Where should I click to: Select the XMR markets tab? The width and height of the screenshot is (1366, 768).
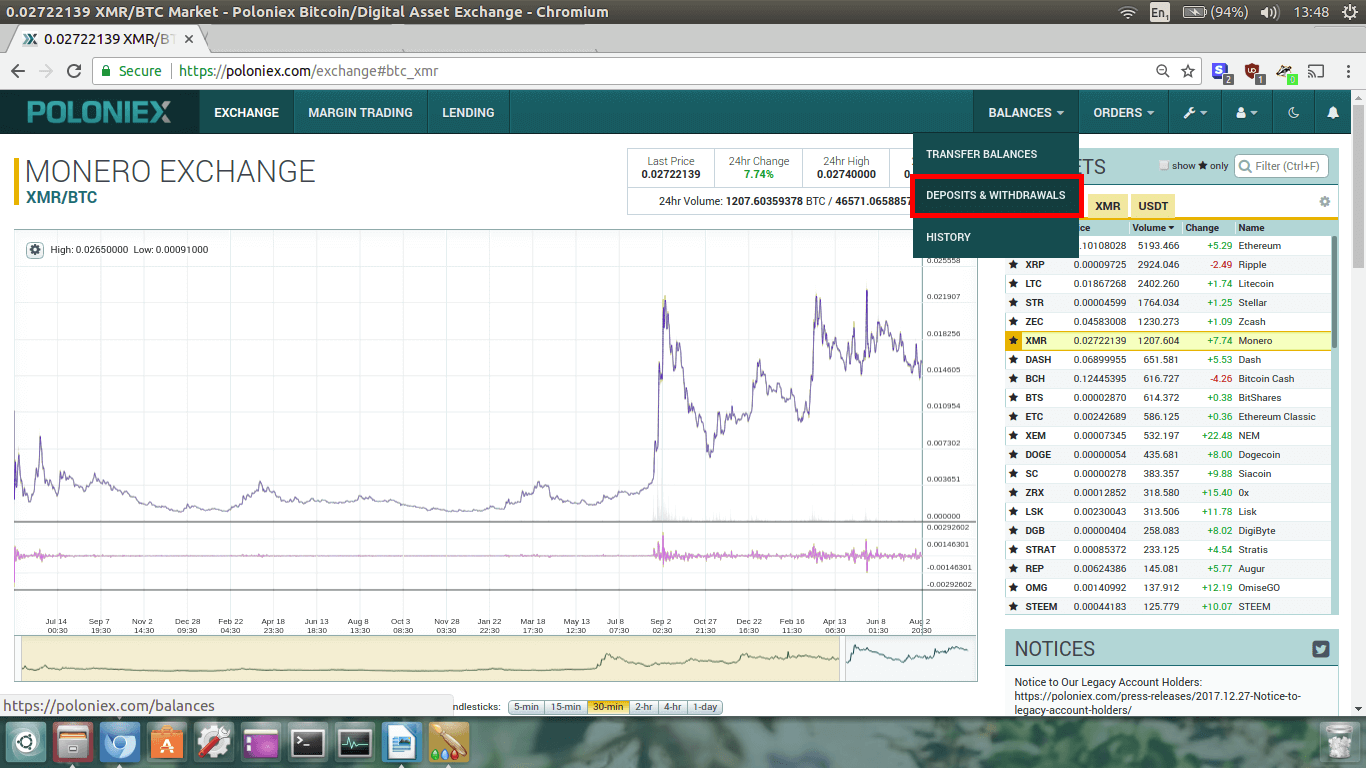[1107, 206]
